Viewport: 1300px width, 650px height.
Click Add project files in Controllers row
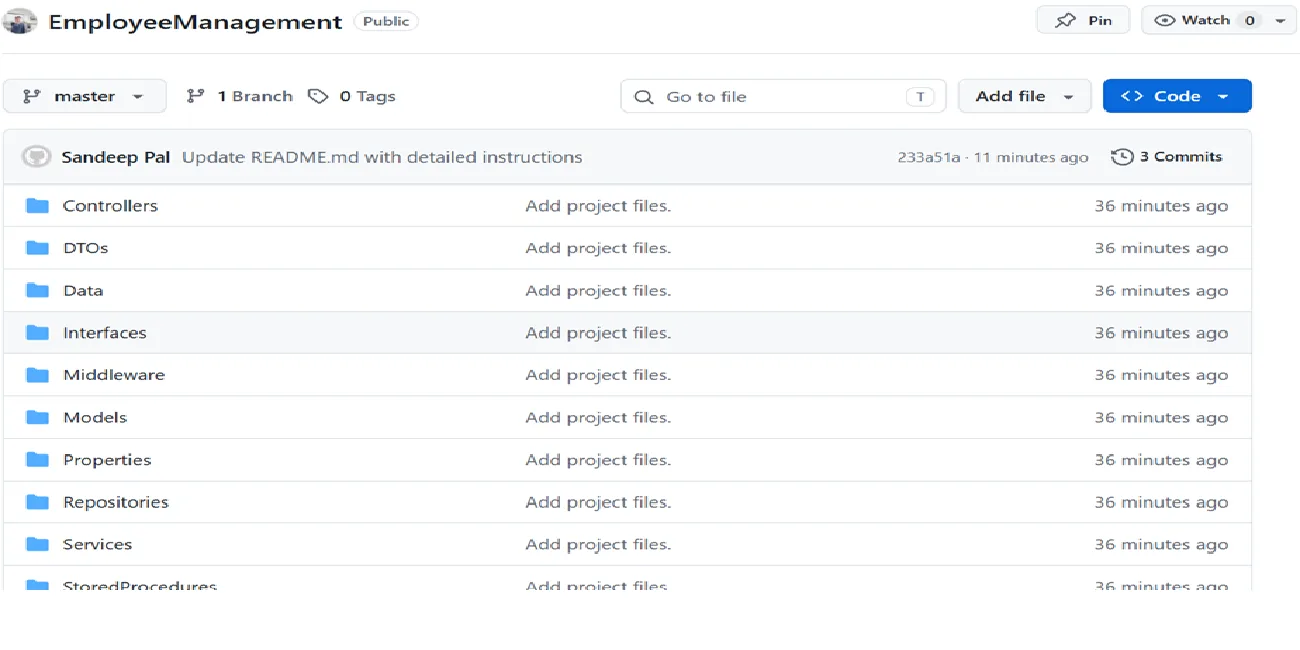pos(598,206)
